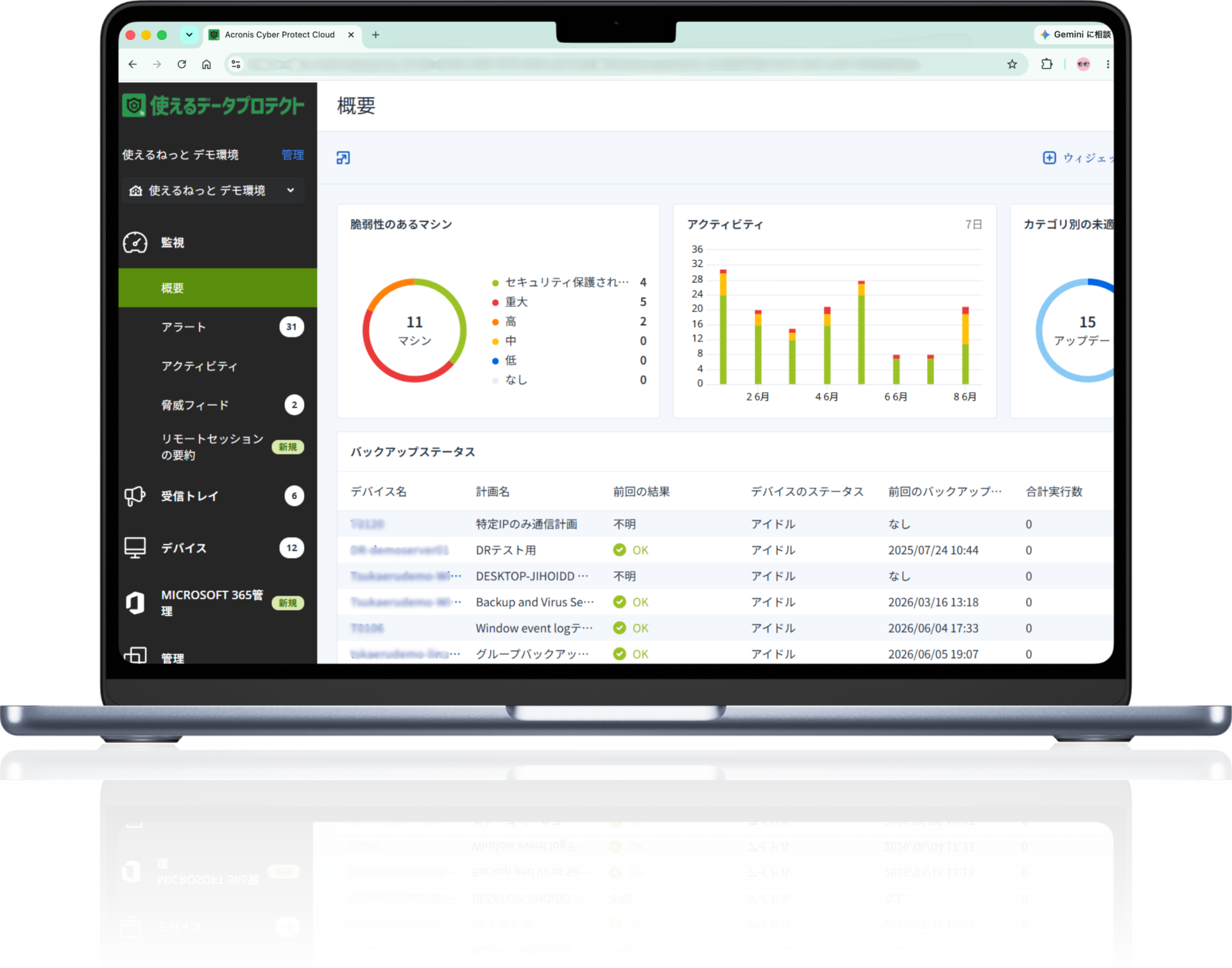The image size is (1232, 968).
Task: Click the Microsoft 365 office icon
Action: (135, 603)
